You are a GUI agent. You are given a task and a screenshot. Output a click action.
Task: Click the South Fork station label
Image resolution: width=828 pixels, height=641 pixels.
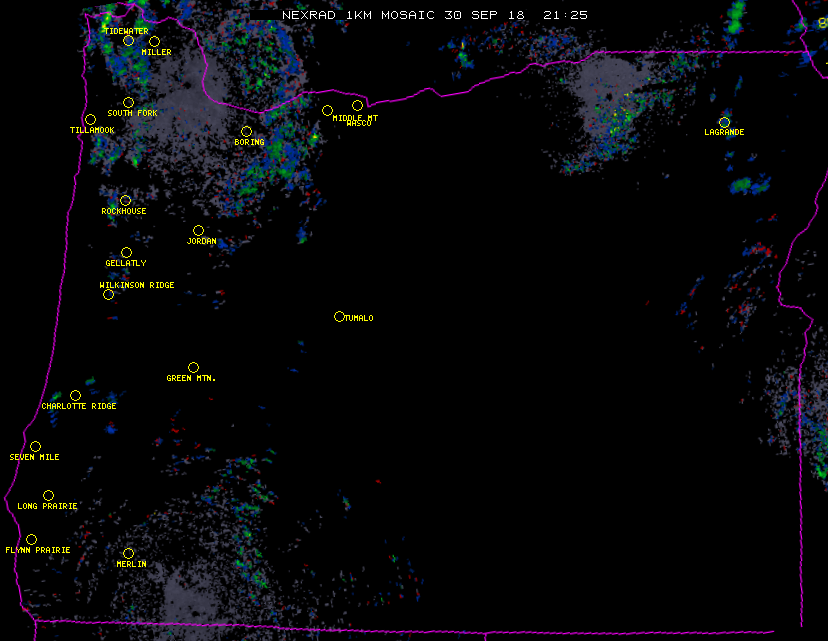(133, 114)
